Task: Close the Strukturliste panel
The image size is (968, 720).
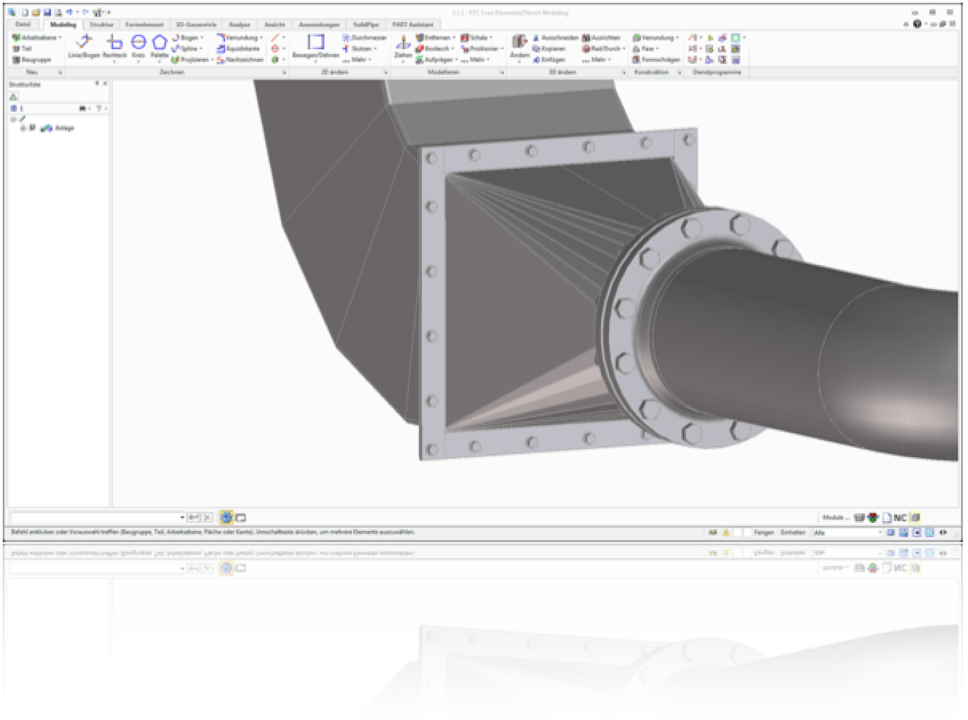Action: coord(105,83)
